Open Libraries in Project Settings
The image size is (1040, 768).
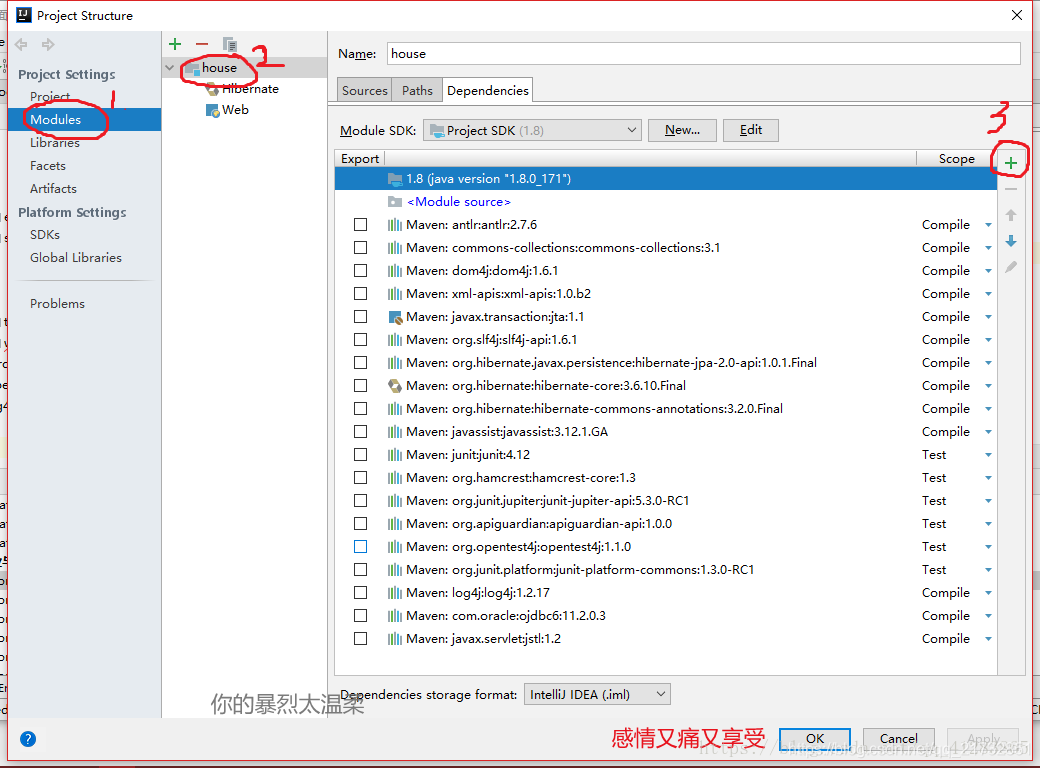[x=55, y=143]
